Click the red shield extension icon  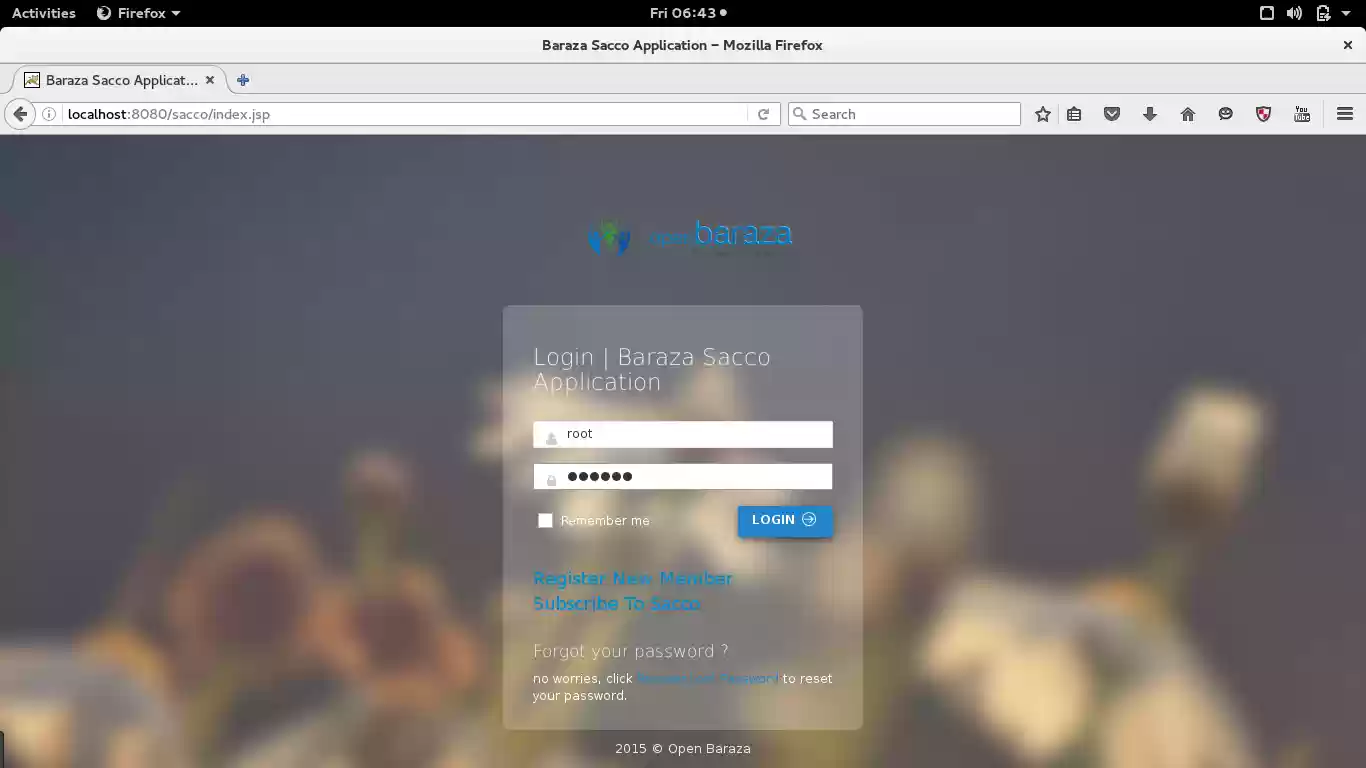click(1264, 114)
